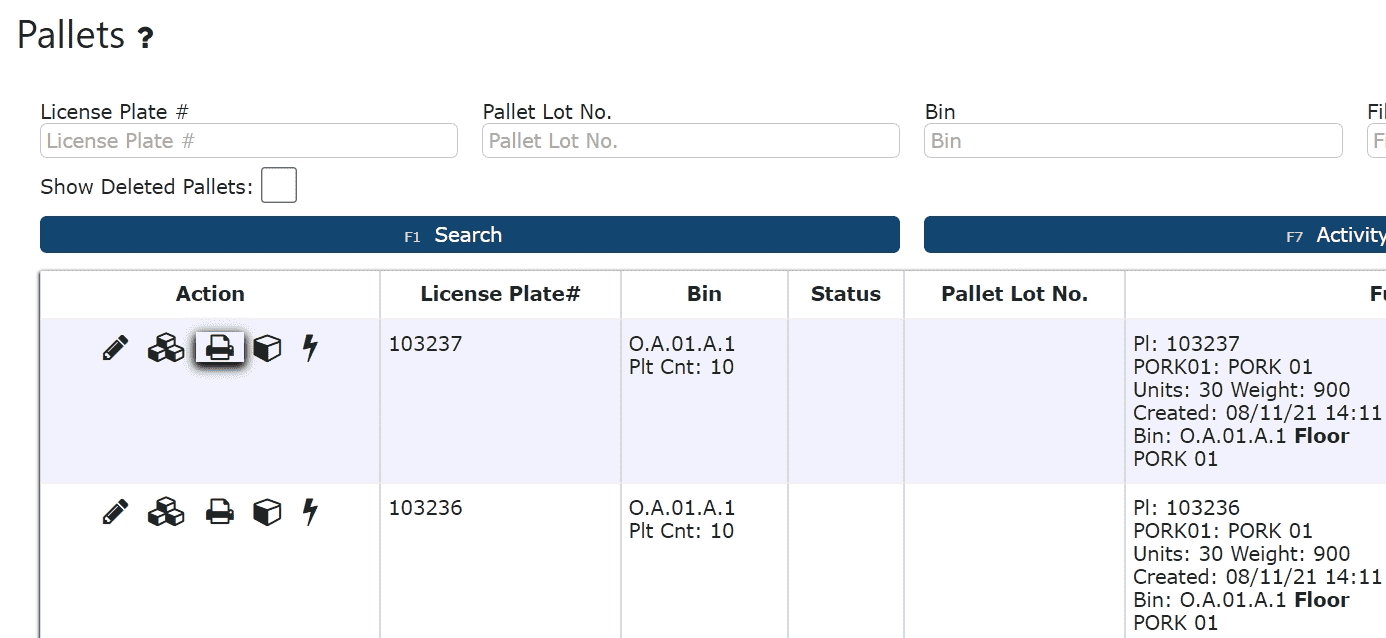Click into the Pallet Lot No. field
The width and height of the screenshot is (1386, 638).
(691, 141)
